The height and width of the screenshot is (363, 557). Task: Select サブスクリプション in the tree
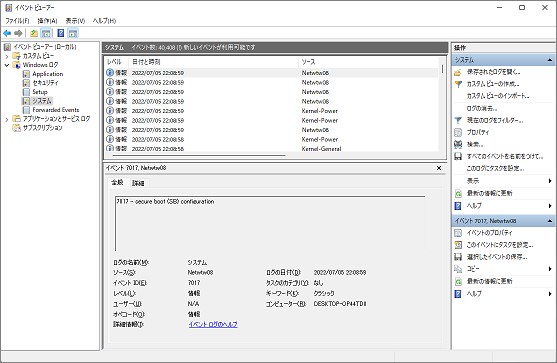pyautogui.click(x=42, y=128)
